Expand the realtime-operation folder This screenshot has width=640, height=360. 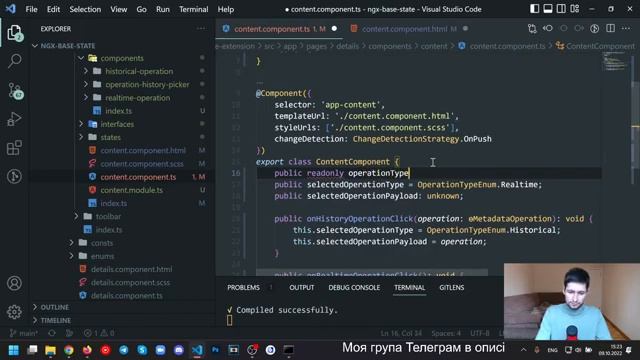86,98
